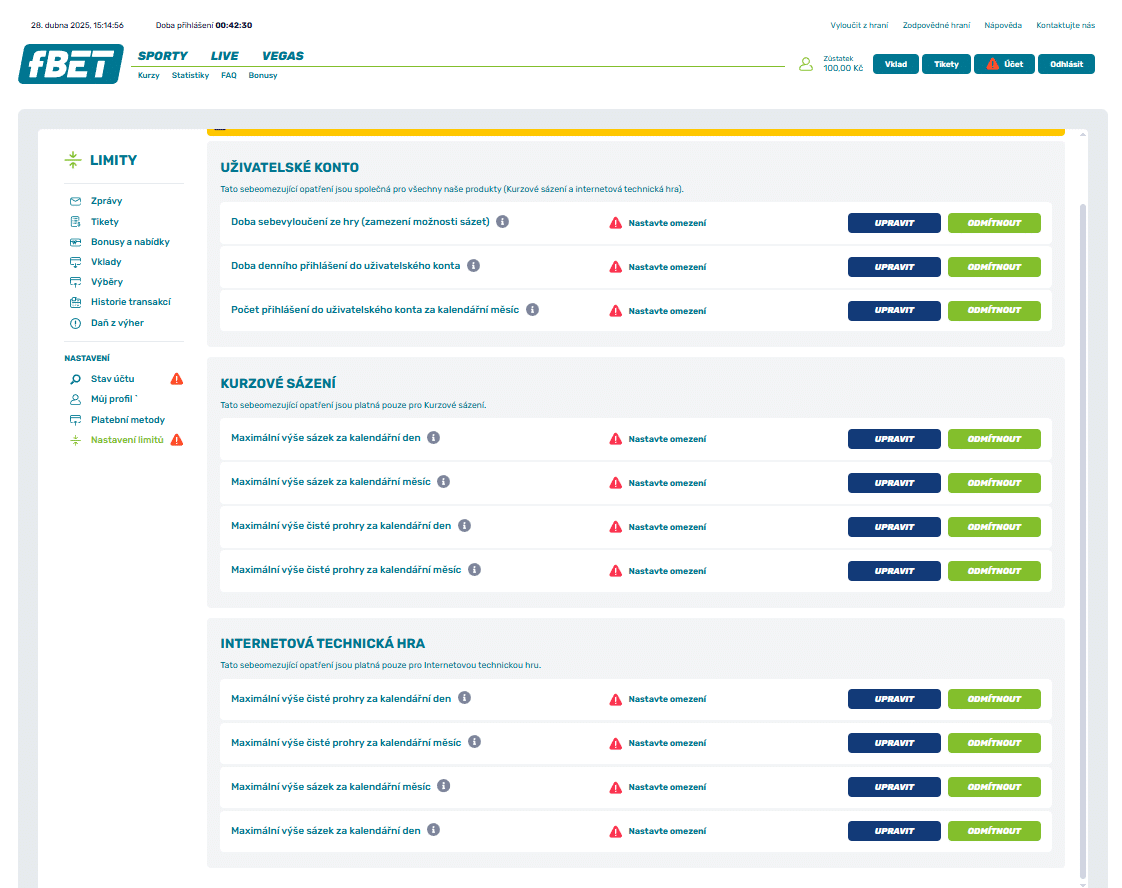Click the Stav účtu magnifier icon
The image size is (1122, 888).
coord(75,379)
